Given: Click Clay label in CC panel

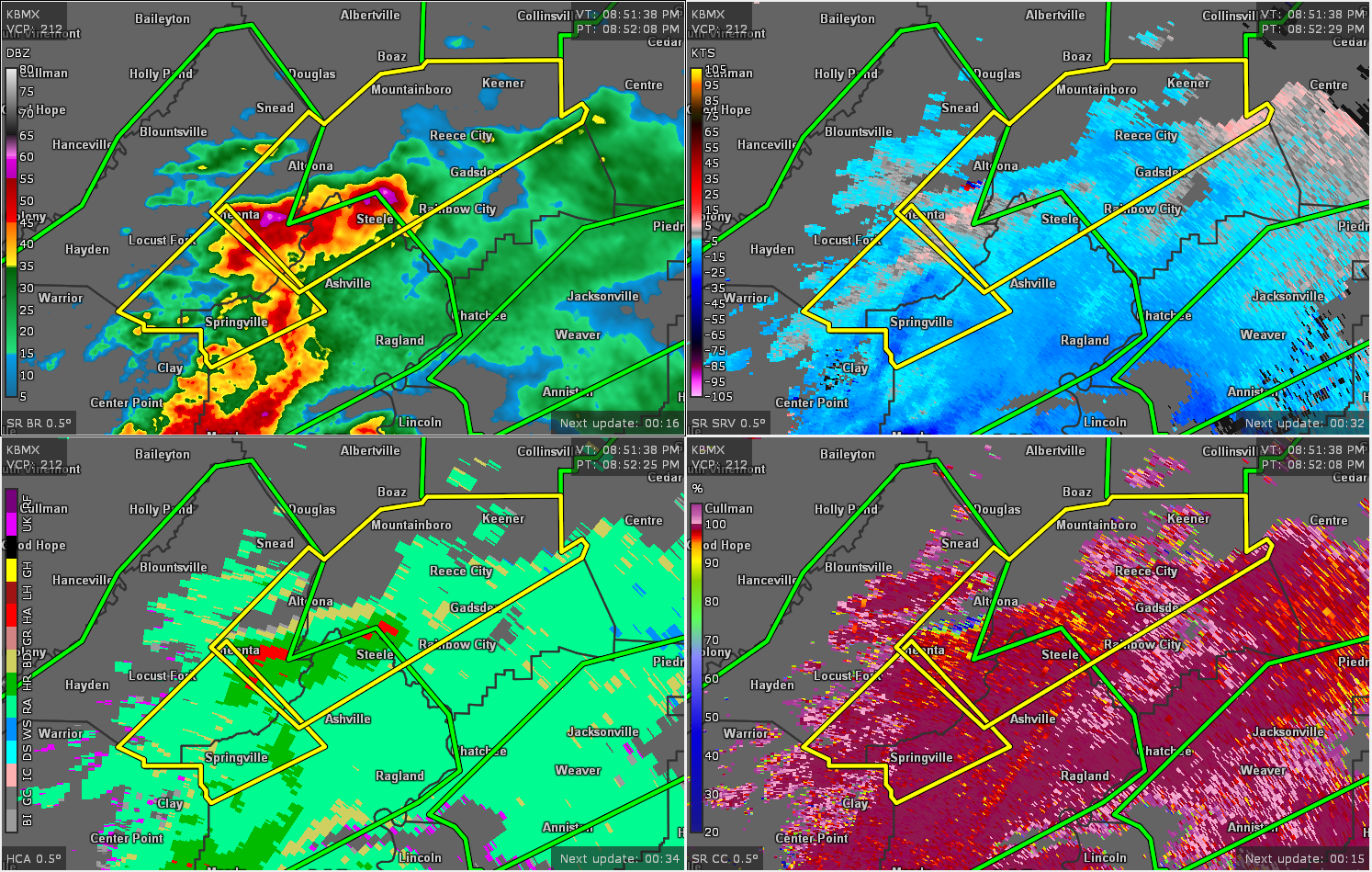Looking at the screenshot, I should pyautogui.click(x=855, y=803).
